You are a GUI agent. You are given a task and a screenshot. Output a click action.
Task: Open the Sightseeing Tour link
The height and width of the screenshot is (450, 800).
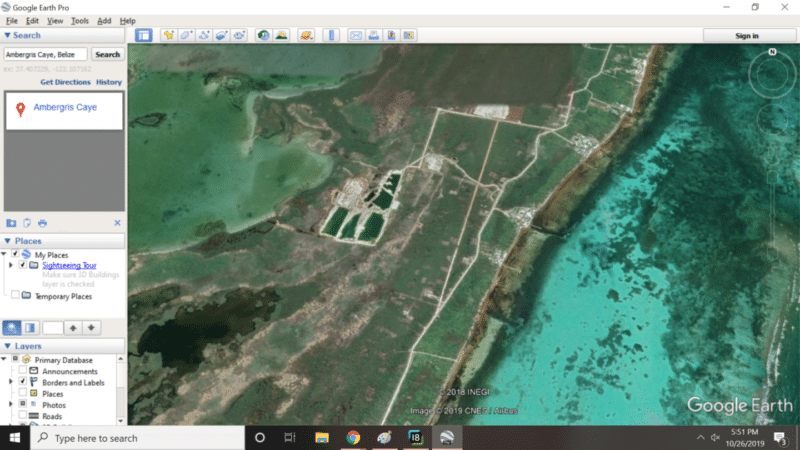pos(69,265)
